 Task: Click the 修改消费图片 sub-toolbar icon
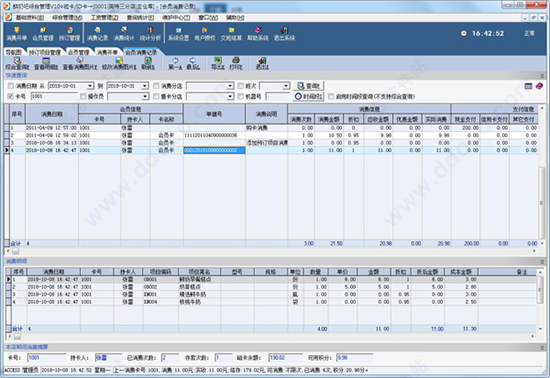[x=119, y=63]
